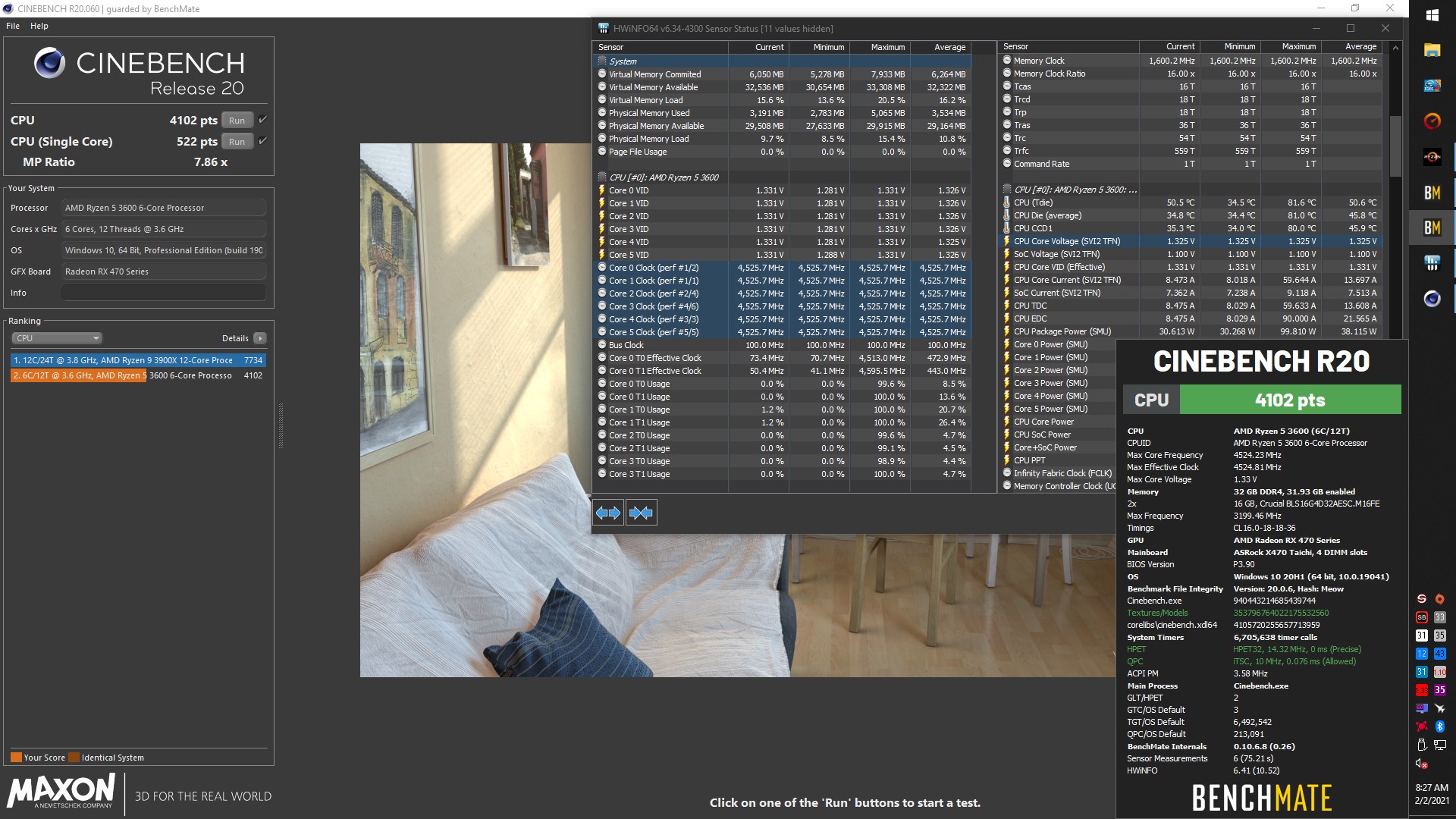The width and height of the screenshot is (1456, 819).
Task: Click the safely remove hardware USB icon
Action: [1422, 745]
